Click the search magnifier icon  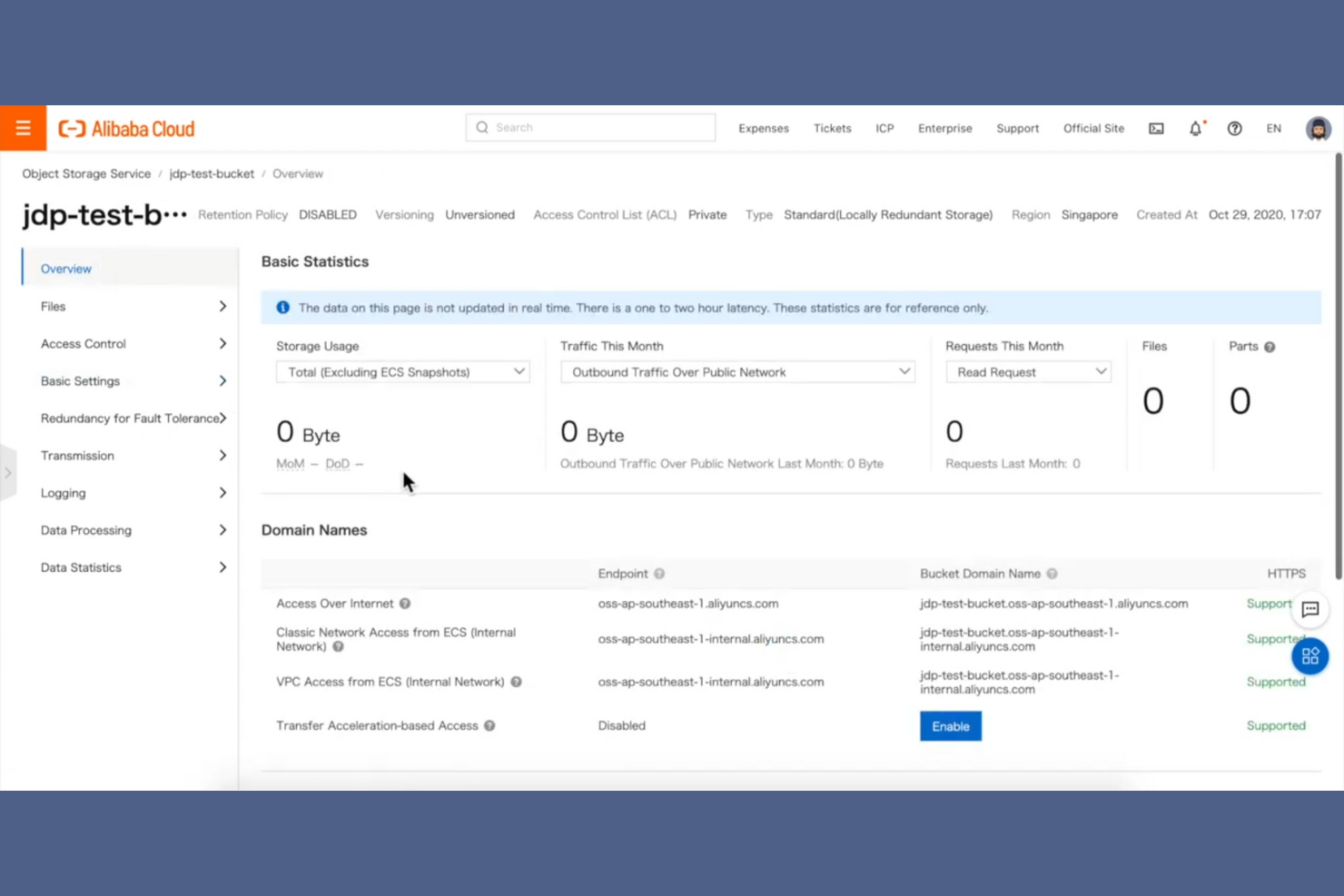482,128
